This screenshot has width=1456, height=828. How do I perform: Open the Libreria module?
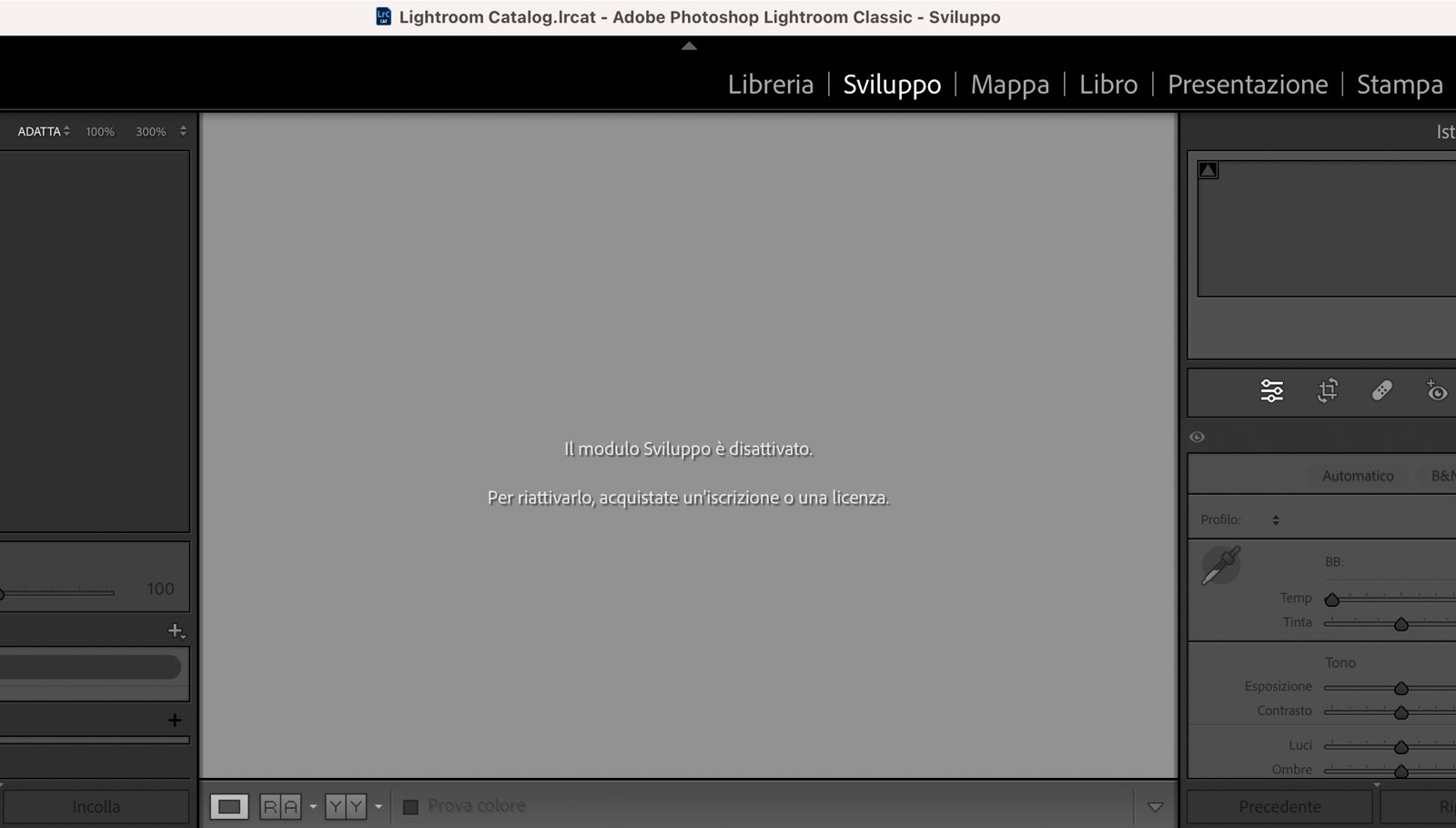tap(770, 84)
